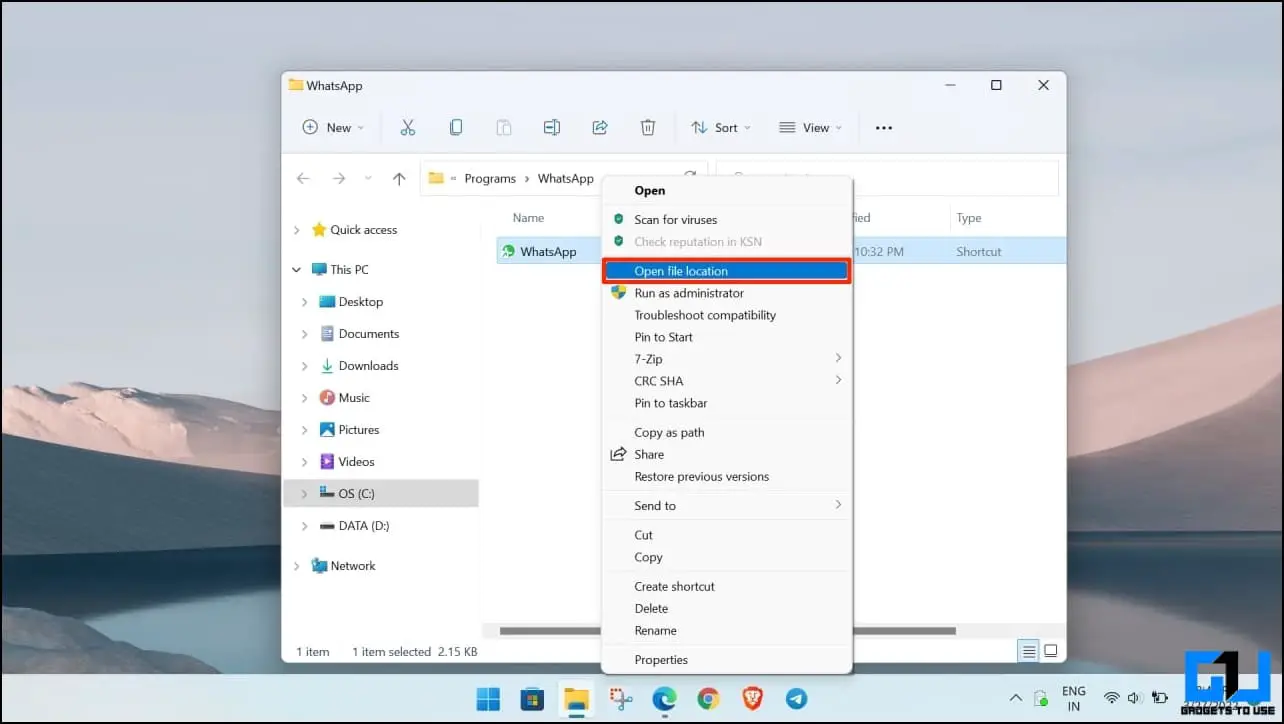The image size is (1284, 724).
Task: Expand the Network tree node
Action: (296, 566)
